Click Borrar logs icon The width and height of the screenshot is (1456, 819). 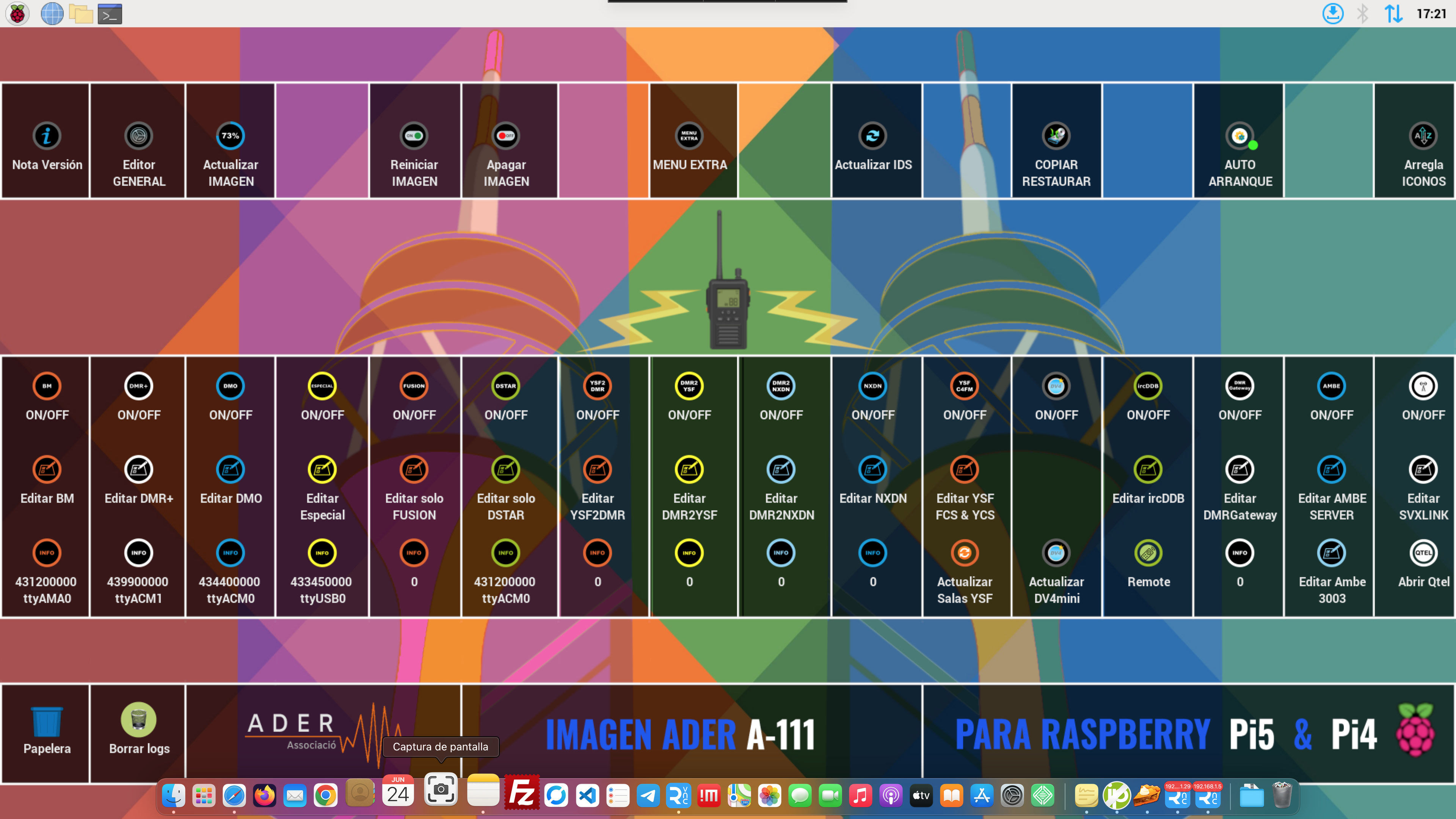138,720
